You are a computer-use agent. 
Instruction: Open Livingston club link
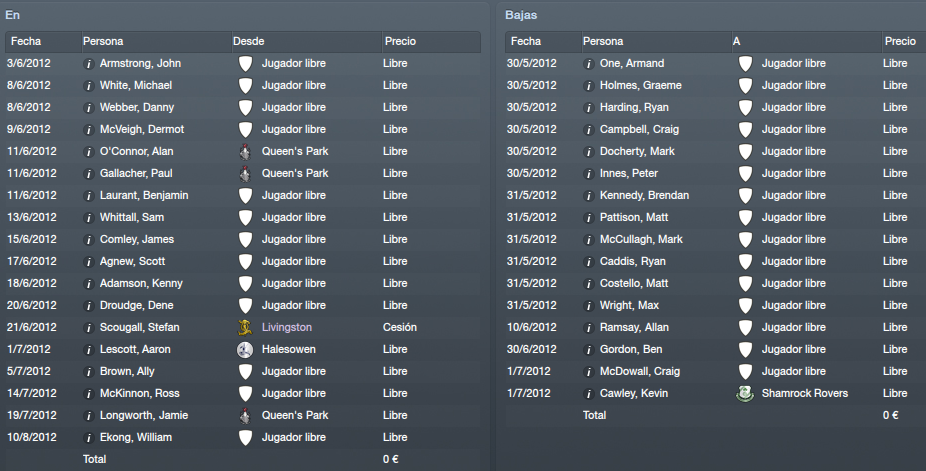point(286,327)
